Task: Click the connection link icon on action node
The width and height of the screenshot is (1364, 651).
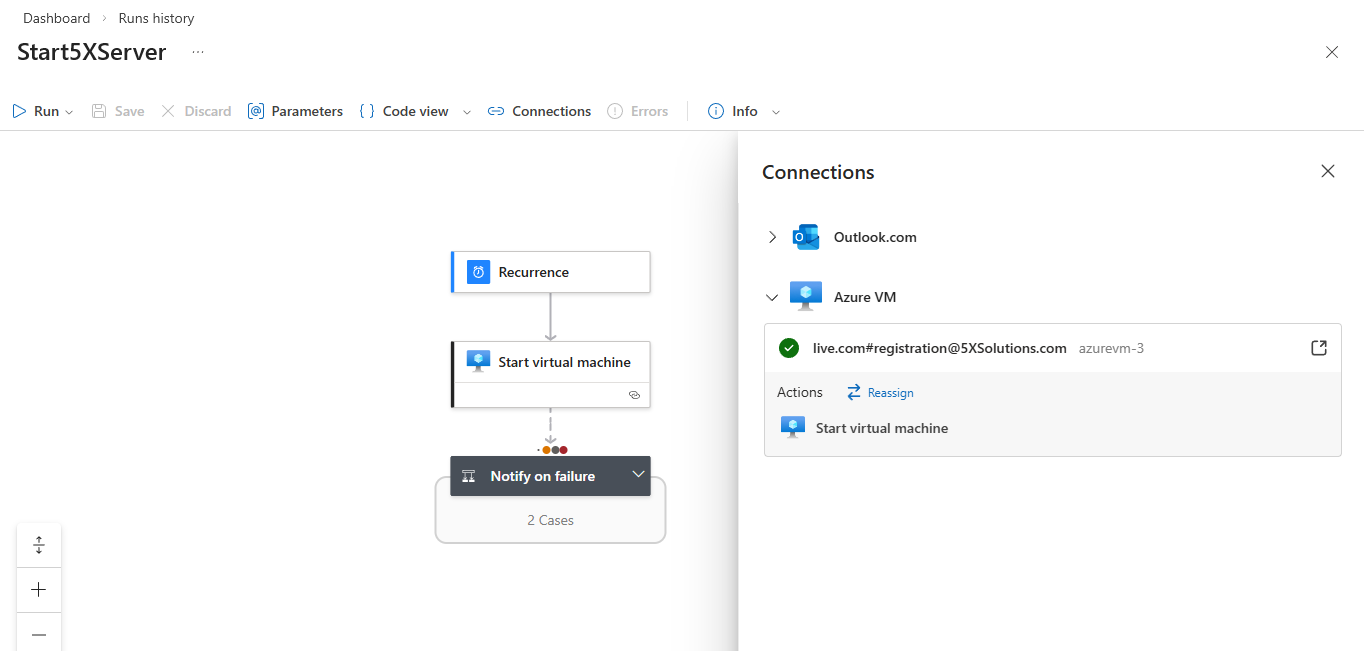Action: pyautogui.click(x=634, y=395)
